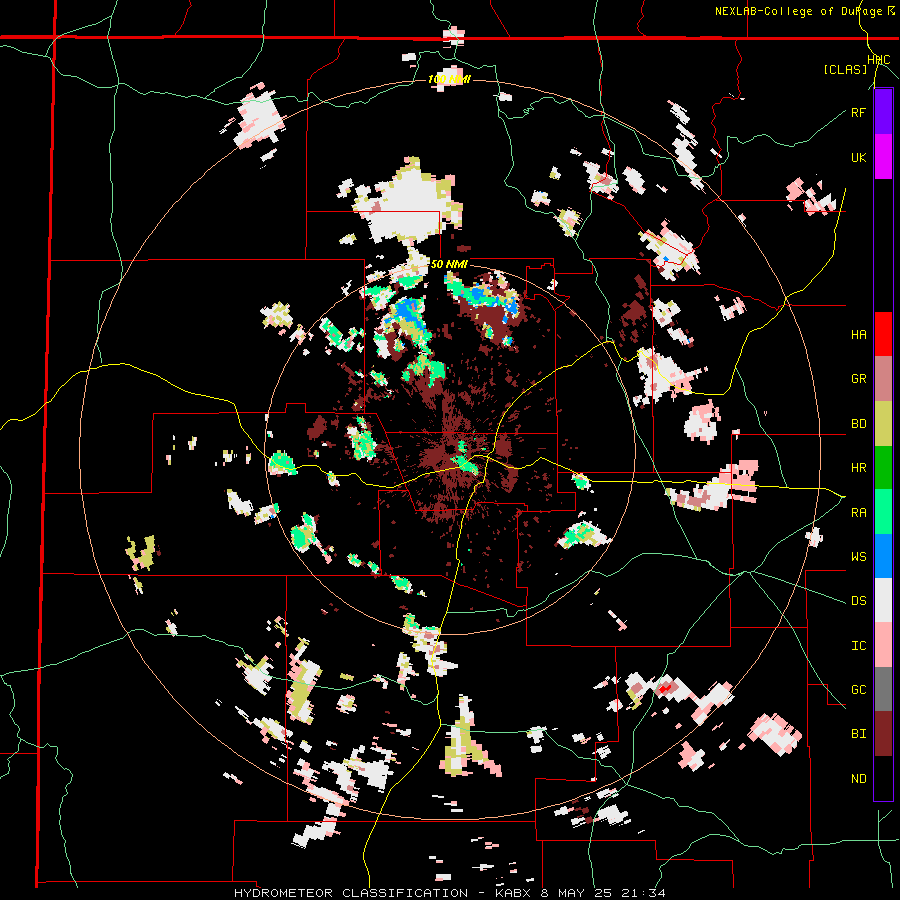Click the 'HR' heavy rain legend label
This screenshot has width=900, height=900.
pos(858,468)
